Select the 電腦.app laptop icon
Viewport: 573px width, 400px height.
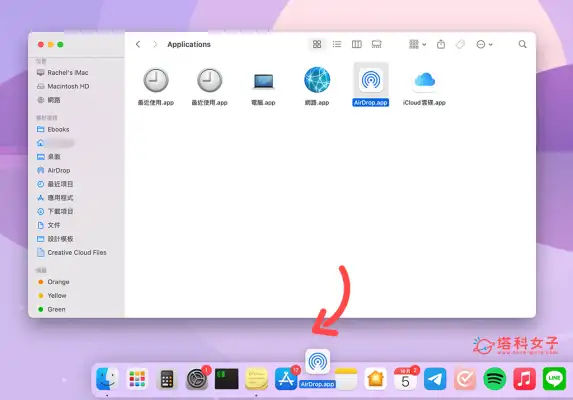tap(263, 81)
